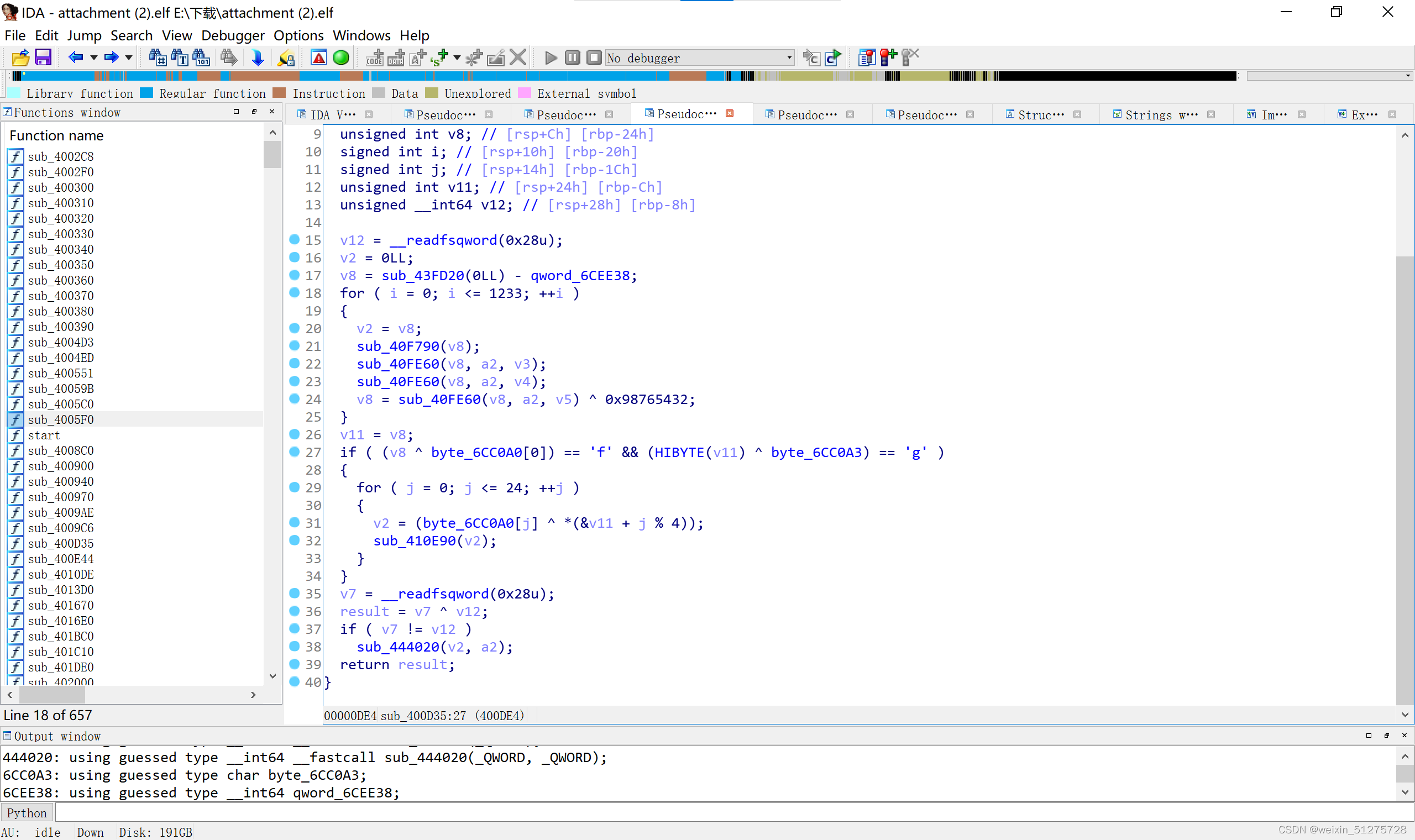Open the 'No debugger' selection combo box
Screen dimensions: 1415x840
tap(700, 57)
